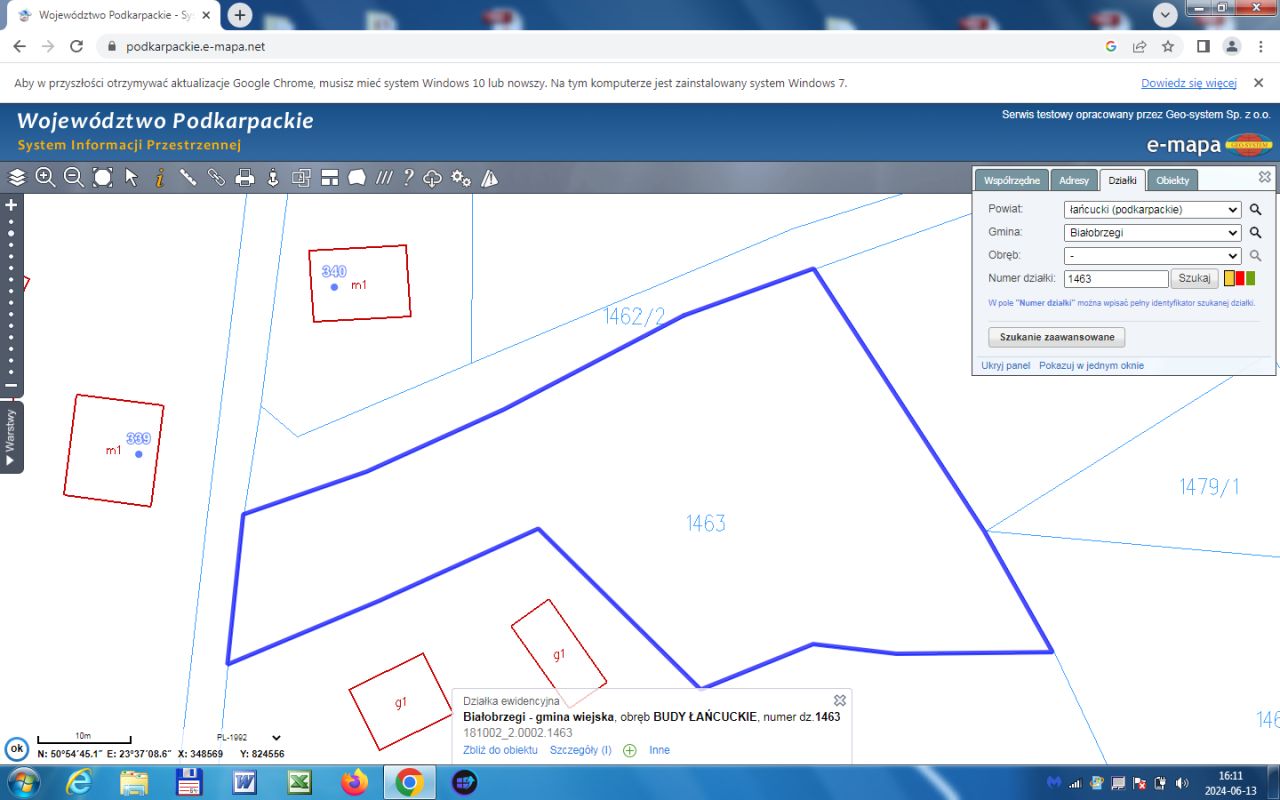Click the Dowiedz się więcej link
Image resolution: width=1280 pixels, height=800 pixels.
[1189, 83]
